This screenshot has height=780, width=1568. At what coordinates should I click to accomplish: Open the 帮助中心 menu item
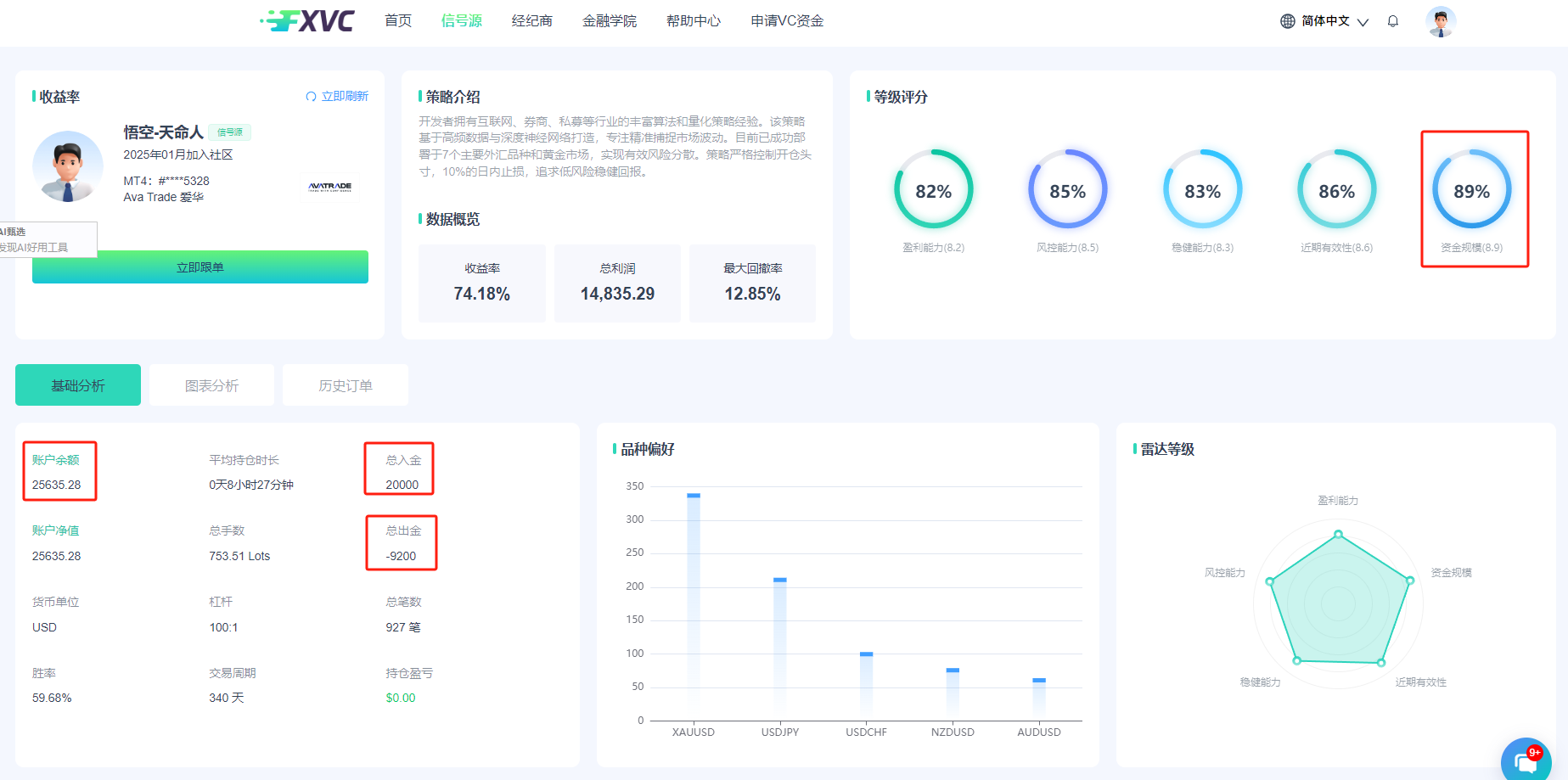[x=694, y=21]
